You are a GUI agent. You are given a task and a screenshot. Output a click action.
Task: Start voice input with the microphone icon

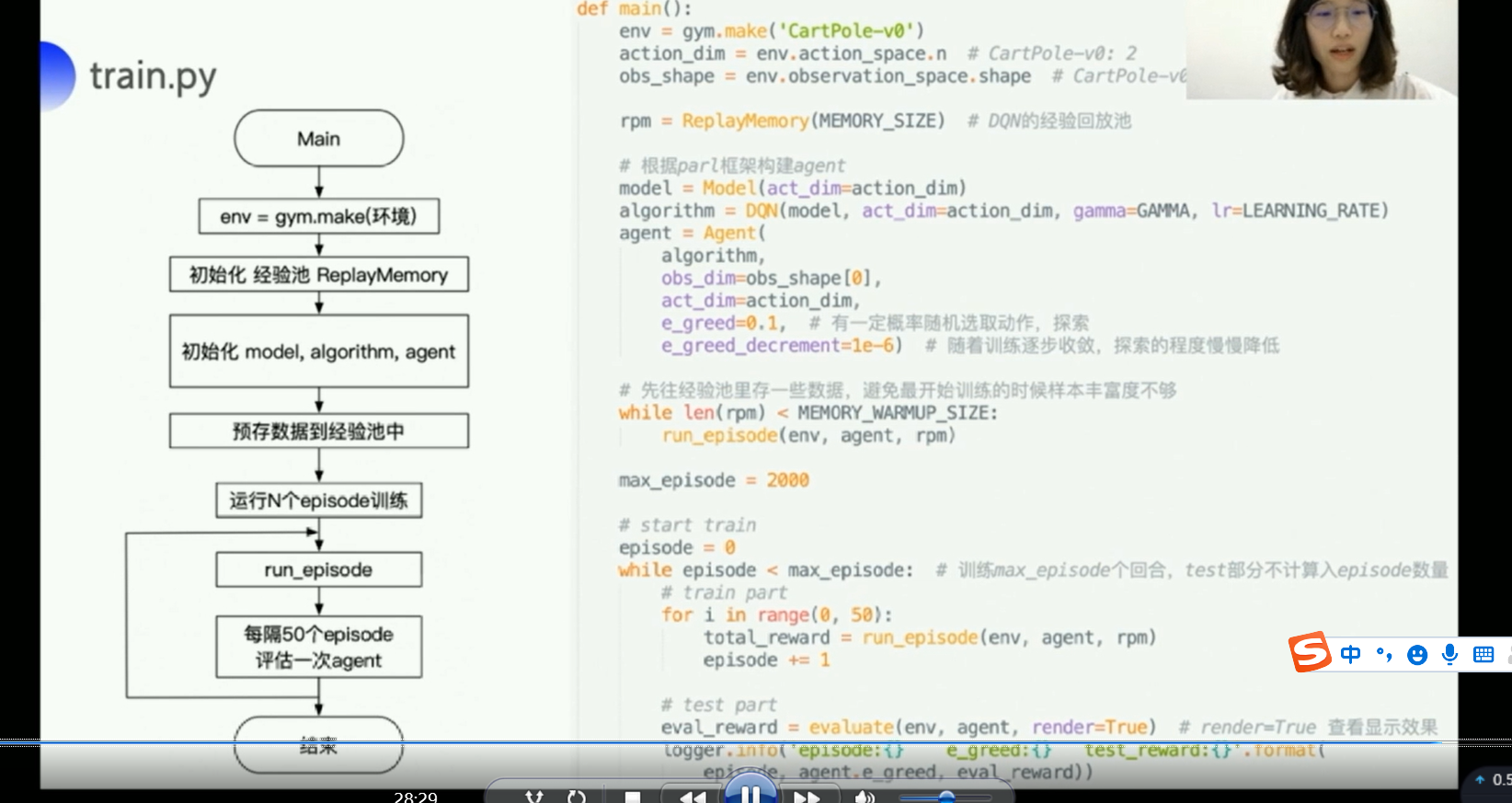(x=1449, y=654)
